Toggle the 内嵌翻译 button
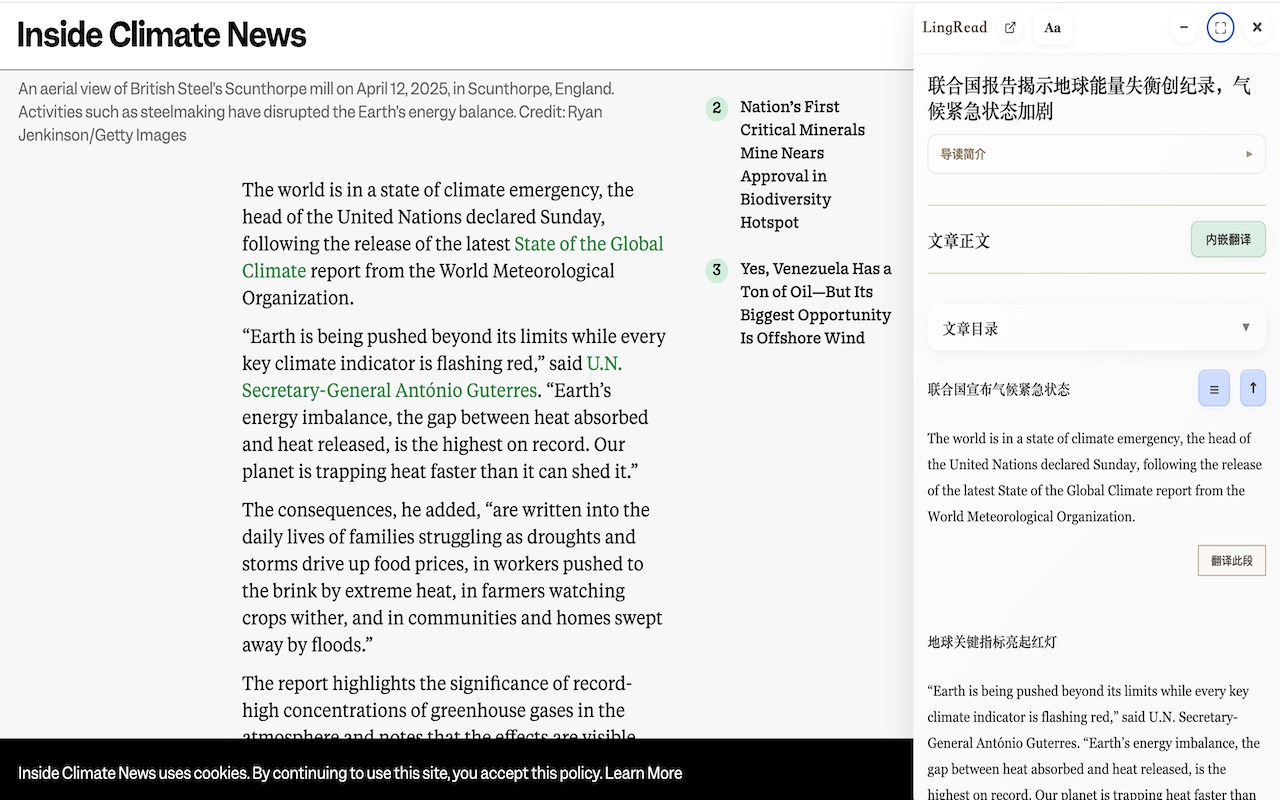1280x800 pixels. (1228, 240)
